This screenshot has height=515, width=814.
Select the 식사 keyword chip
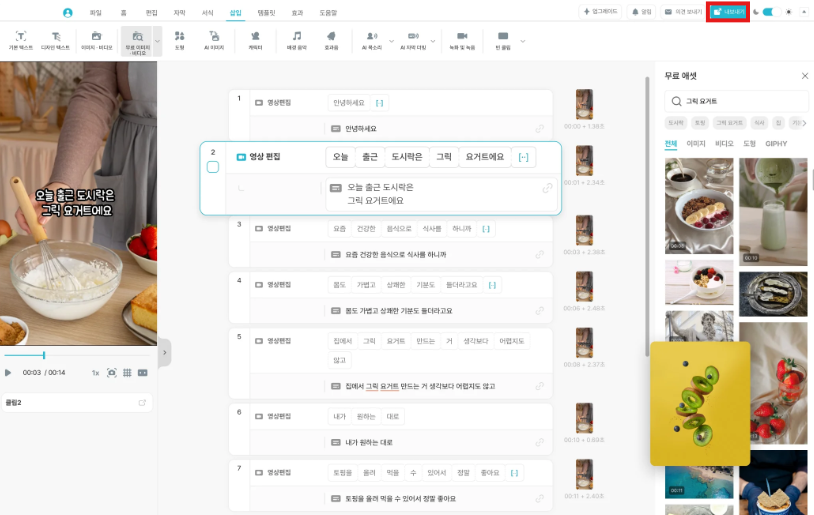pos(759,123)
